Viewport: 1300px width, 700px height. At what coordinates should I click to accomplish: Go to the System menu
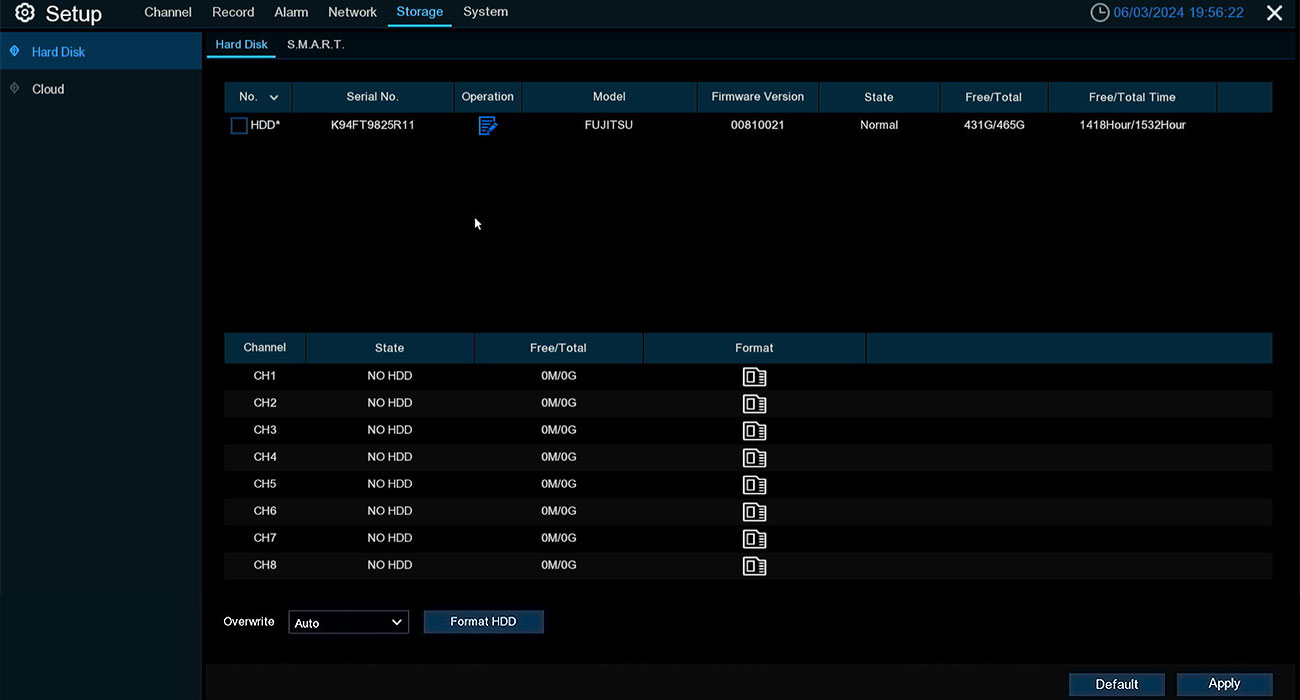pyautogui.click(x=485, y=12)
